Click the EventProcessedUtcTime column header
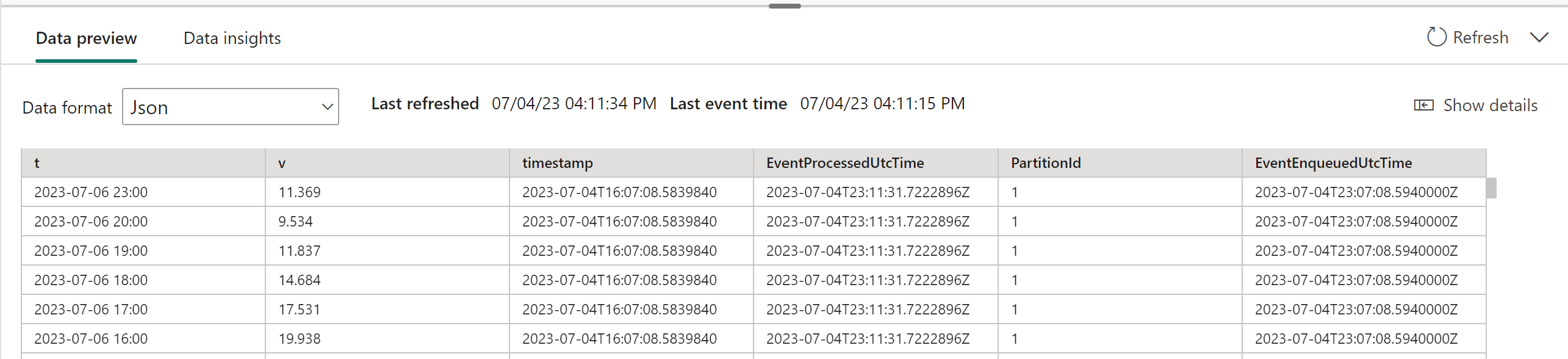Screen dimensions: 1568x359 [845, 163]
